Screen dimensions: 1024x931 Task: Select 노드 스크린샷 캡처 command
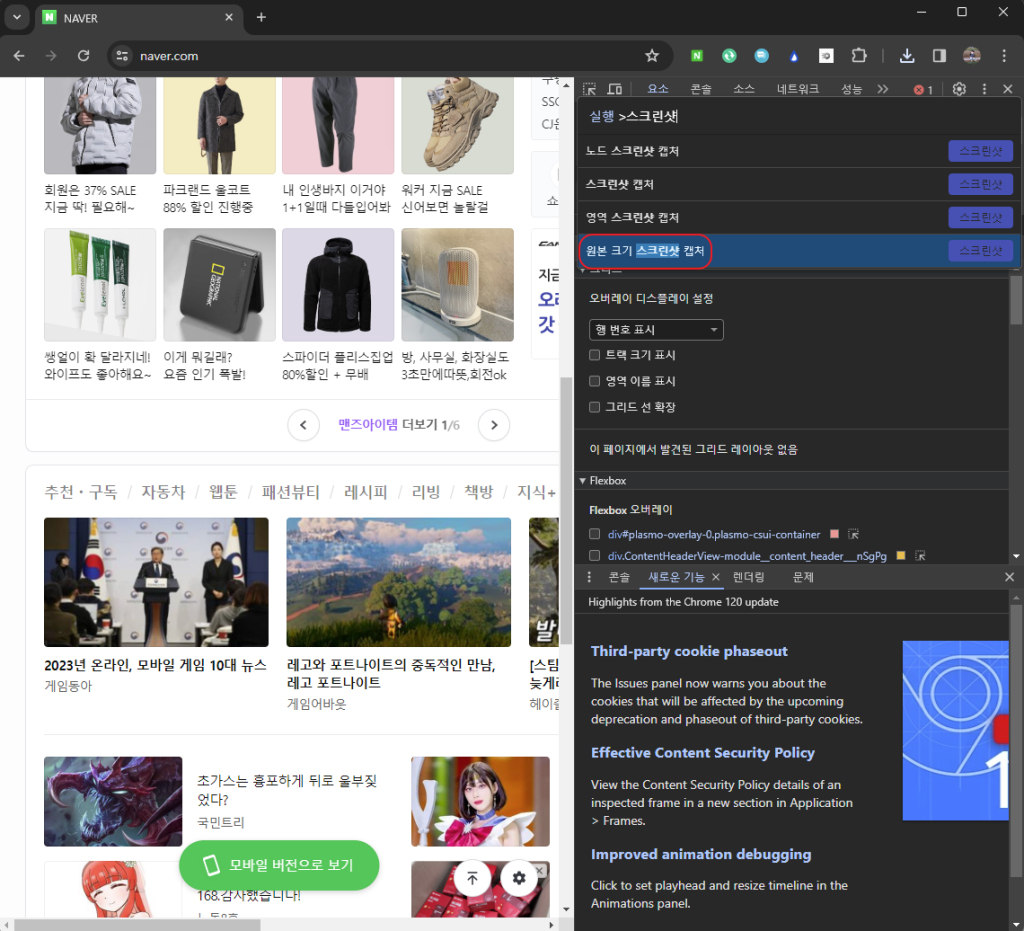(799, 151)
